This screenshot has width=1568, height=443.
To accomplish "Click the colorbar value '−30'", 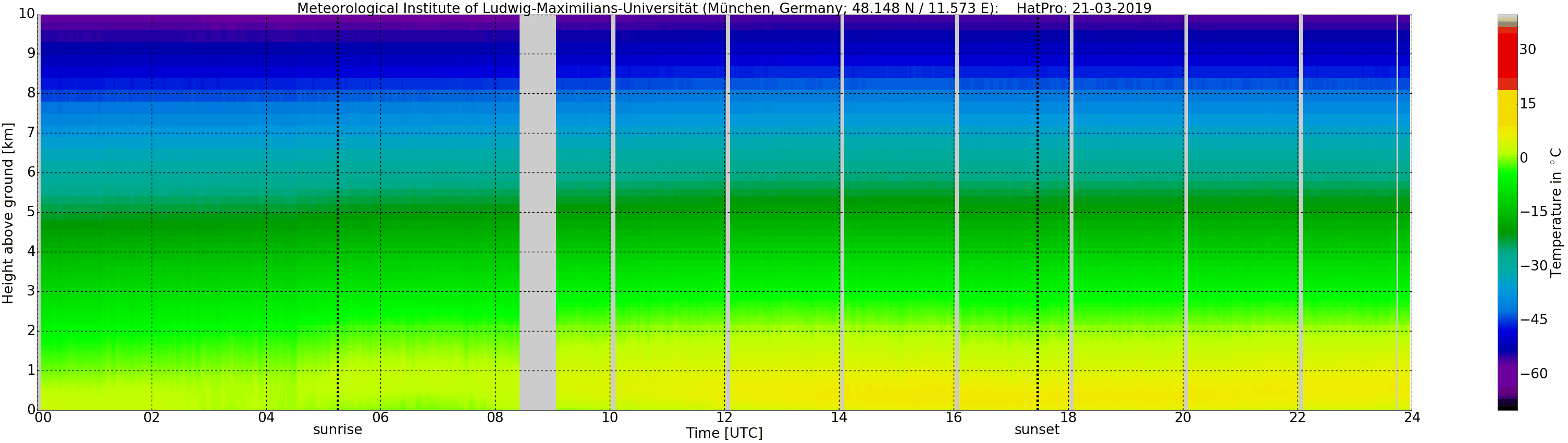I will pyautogui.click(x=1534, y=266).
